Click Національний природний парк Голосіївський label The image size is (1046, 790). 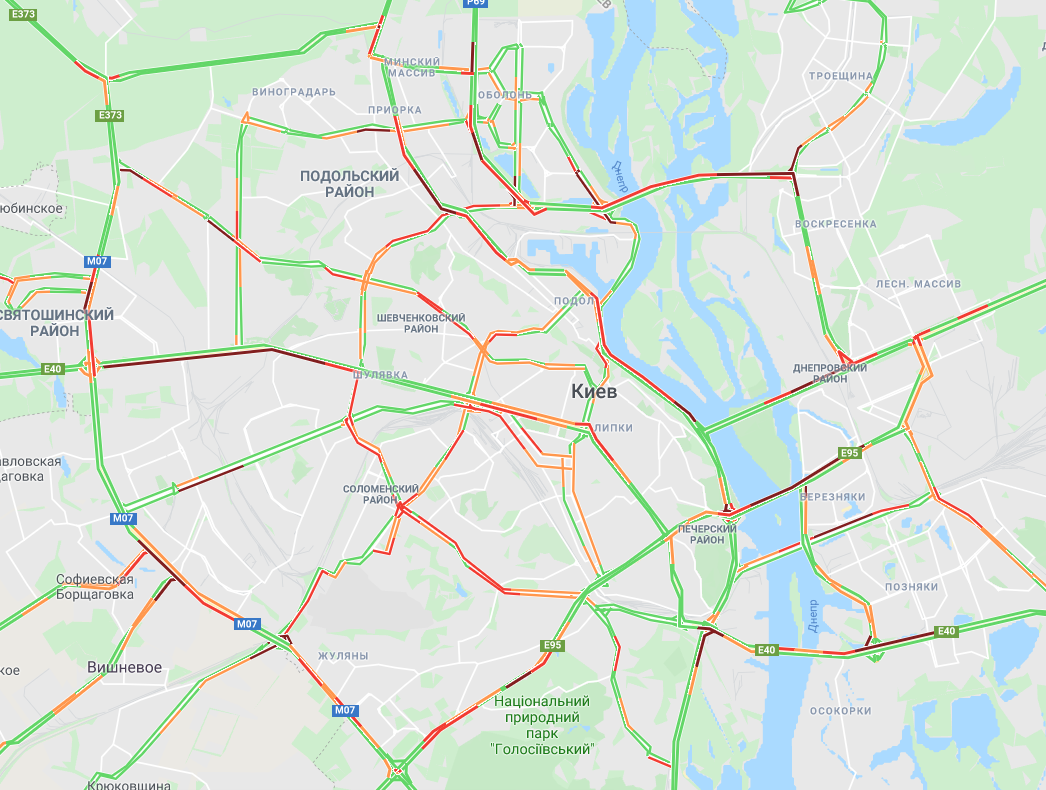coord(542,725)
